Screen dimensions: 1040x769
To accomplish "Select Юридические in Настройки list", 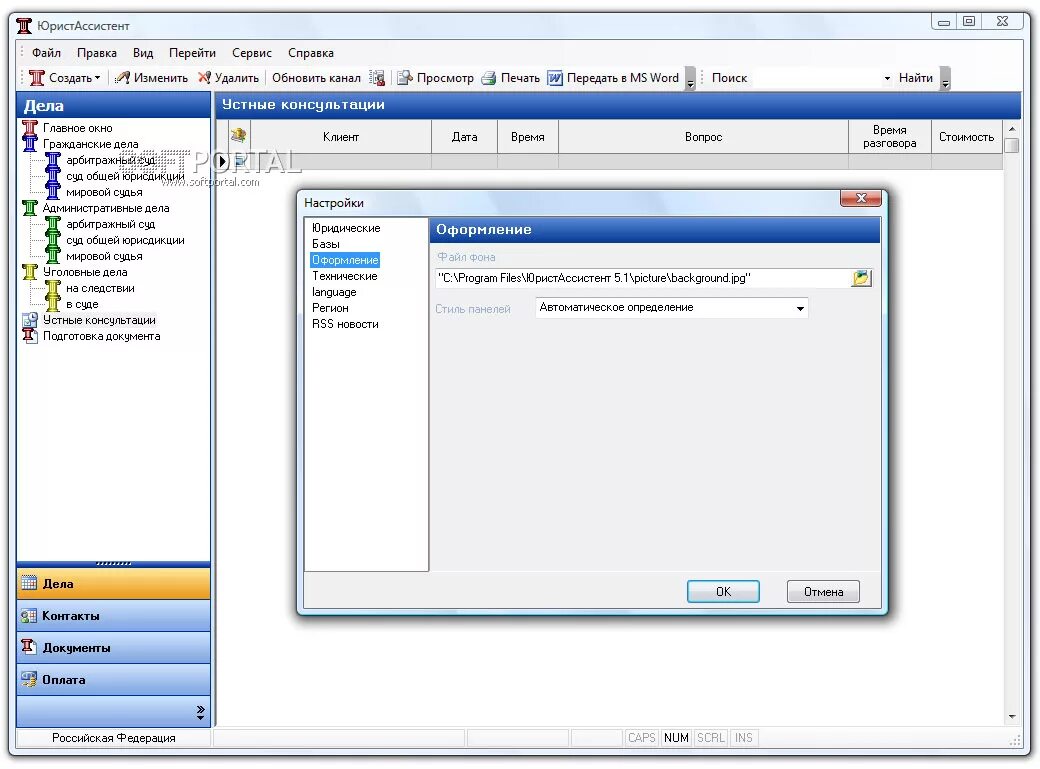I will [x=346, y=228].
